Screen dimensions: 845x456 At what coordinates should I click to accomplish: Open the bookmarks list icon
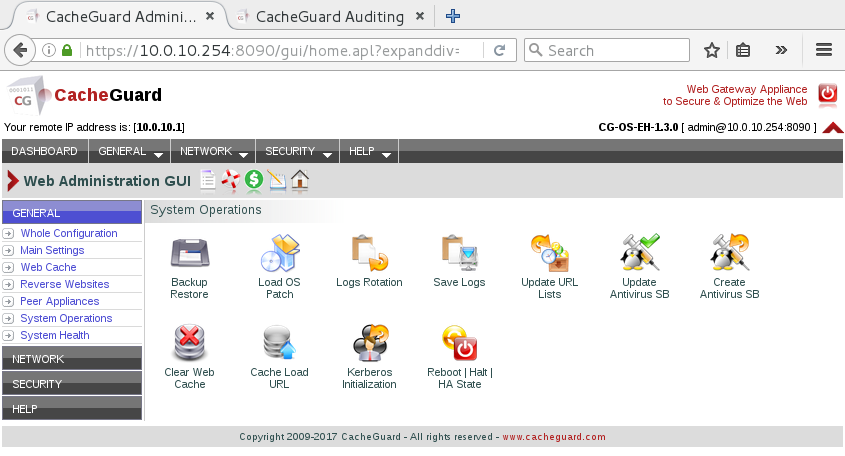click(743, 50)
